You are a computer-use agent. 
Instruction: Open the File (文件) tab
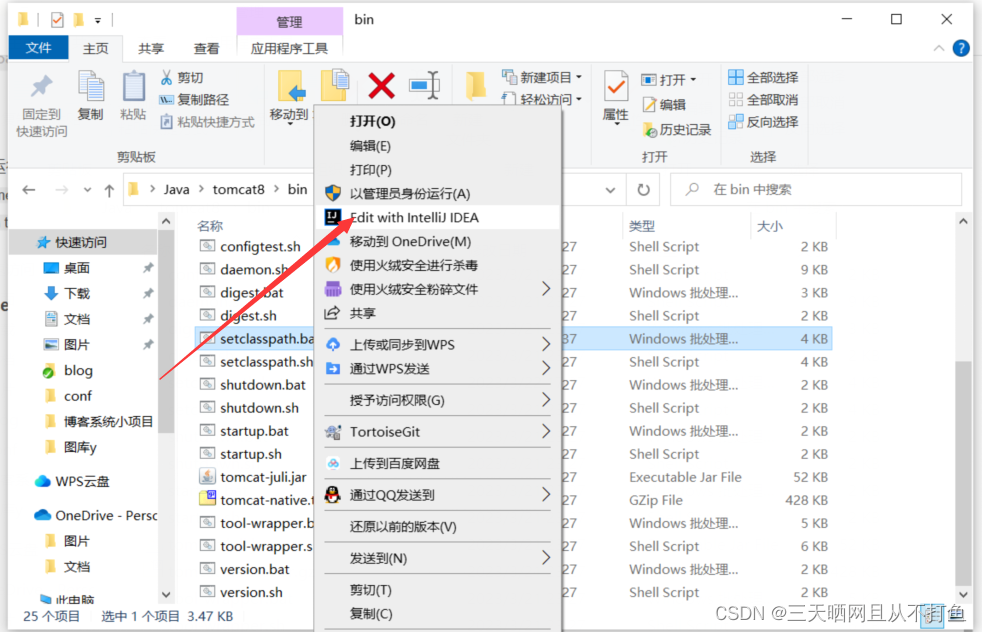[x=39, y=48]
